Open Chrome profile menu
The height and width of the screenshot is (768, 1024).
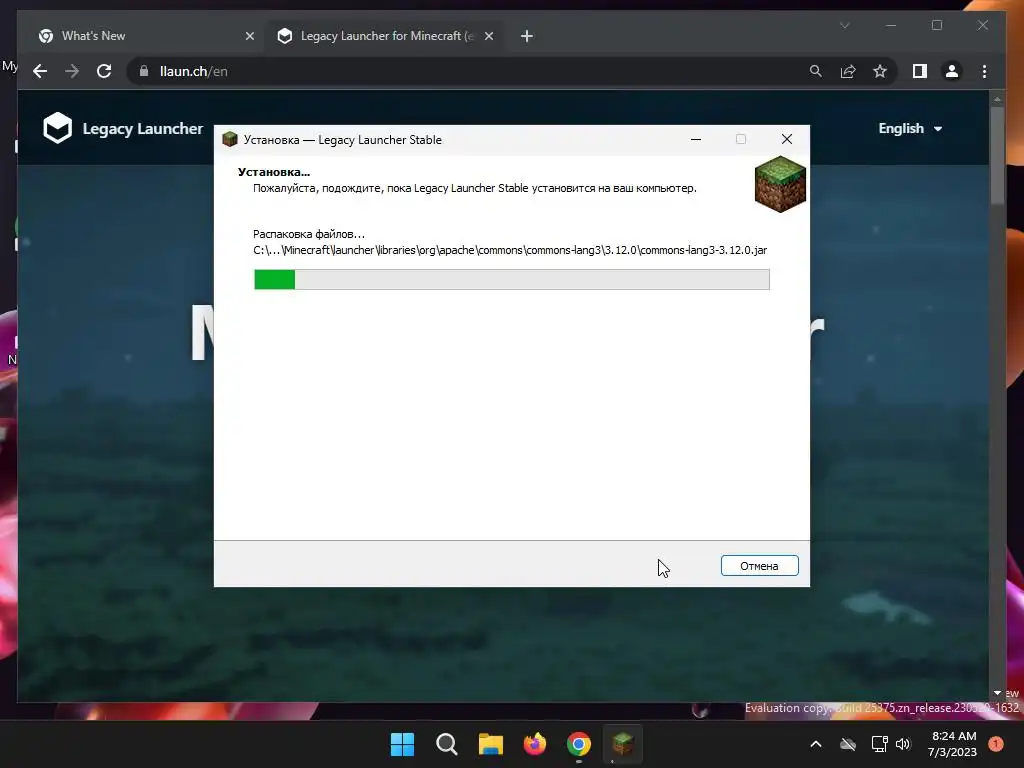click(x=952, y=71)
